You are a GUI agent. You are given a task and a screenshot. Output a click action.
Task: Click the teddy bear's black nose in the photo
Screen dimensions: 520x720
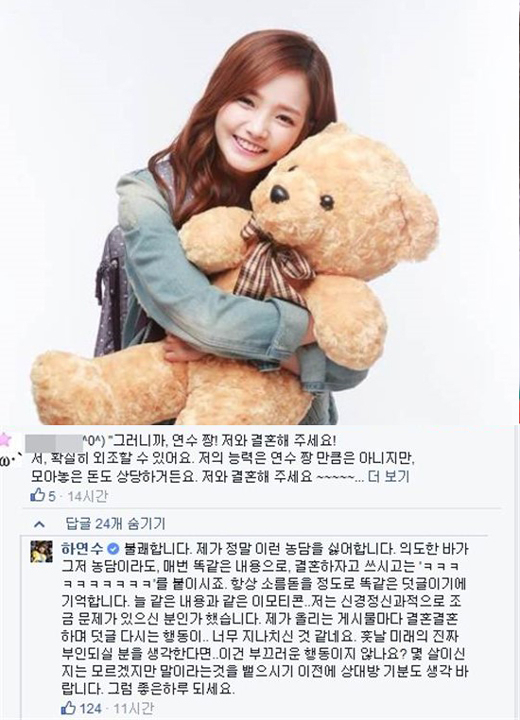tap(279, 193)
